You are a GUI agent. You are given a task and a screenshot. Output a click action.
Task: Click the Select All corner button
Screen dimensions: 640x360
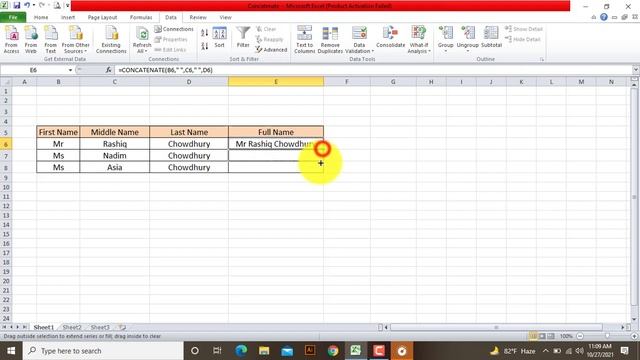(x=6, y=82)
